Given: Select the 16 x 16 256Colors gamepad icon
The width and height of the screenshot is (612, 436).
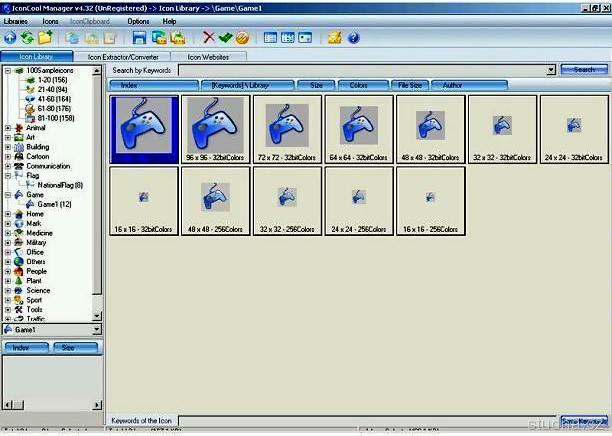Looking at the screenshot, I should [431, 201].
